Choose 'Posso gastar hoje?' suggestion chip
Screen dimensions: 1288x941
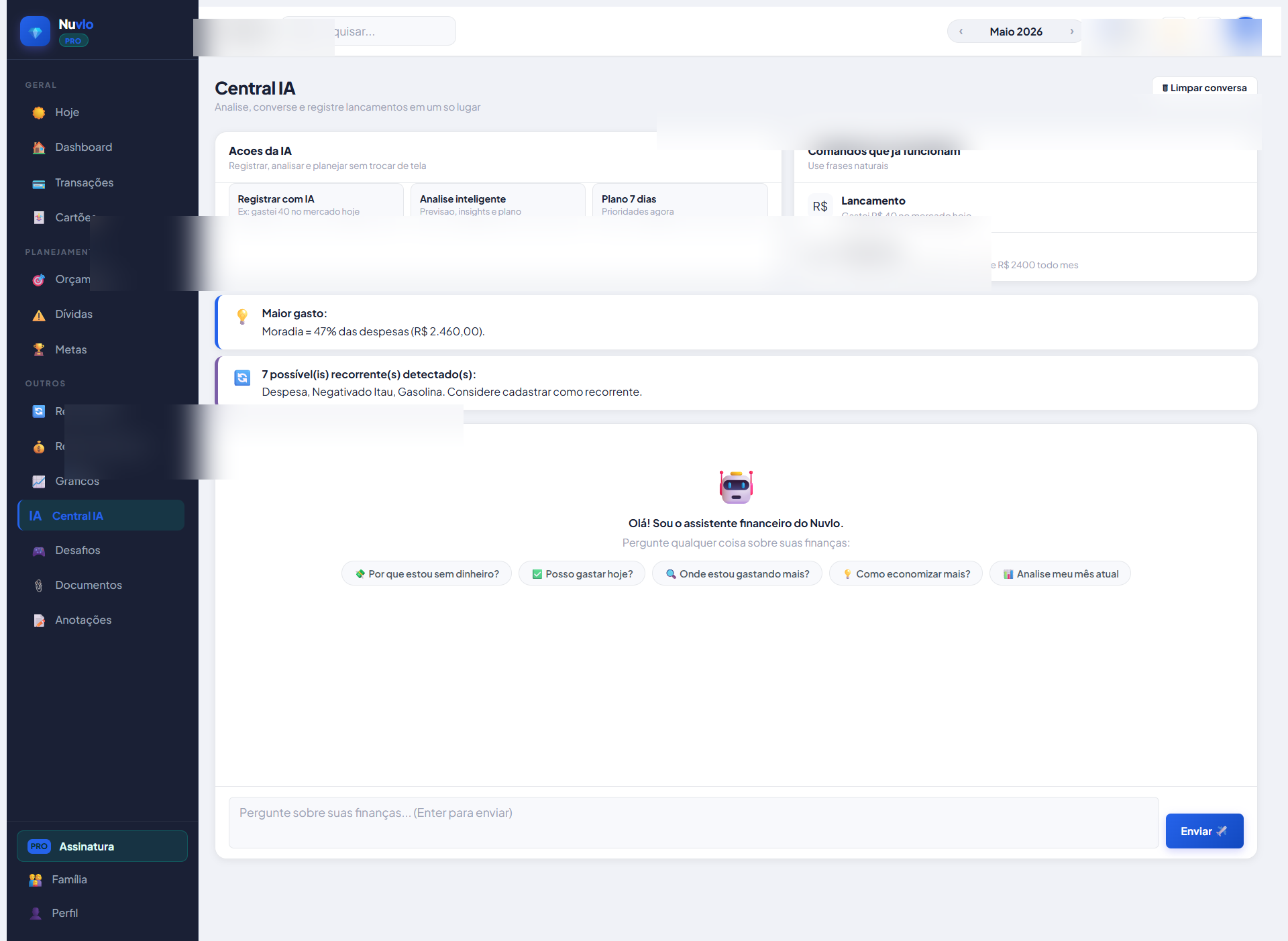point(582,574)
